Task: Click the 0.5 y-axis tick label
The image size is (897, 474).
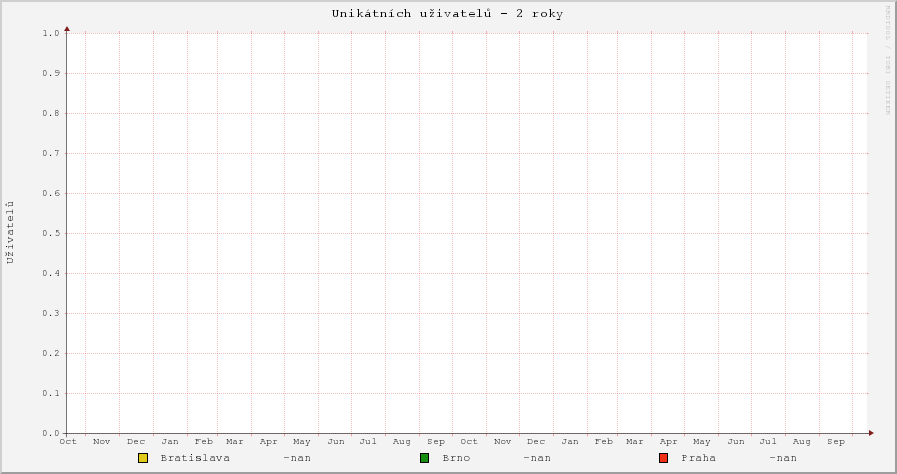Action: 51,233
